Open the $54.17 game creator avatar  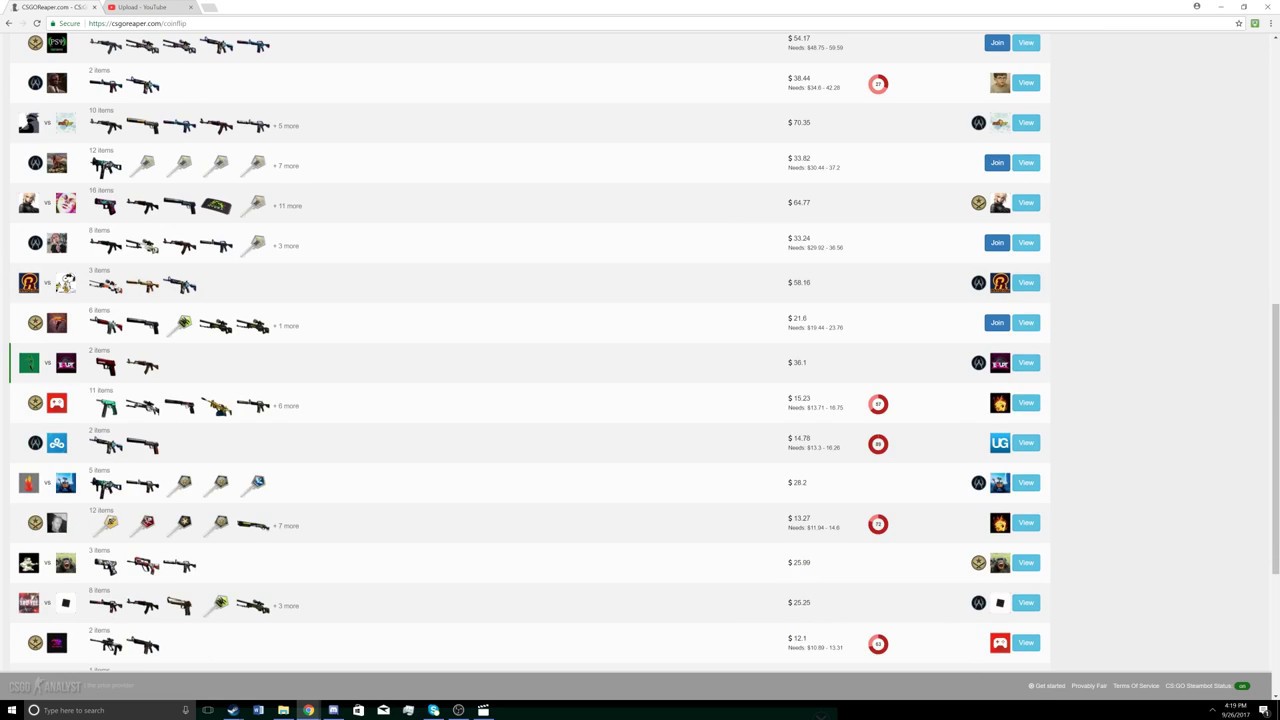[x=57, y=43]
